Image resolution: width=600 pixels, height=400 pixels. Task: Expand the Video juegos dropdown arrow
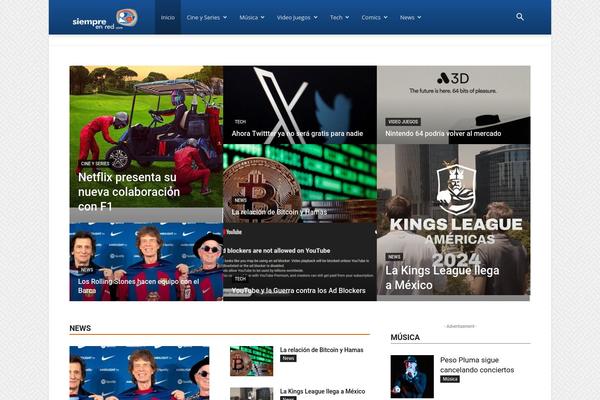(316, 17)
